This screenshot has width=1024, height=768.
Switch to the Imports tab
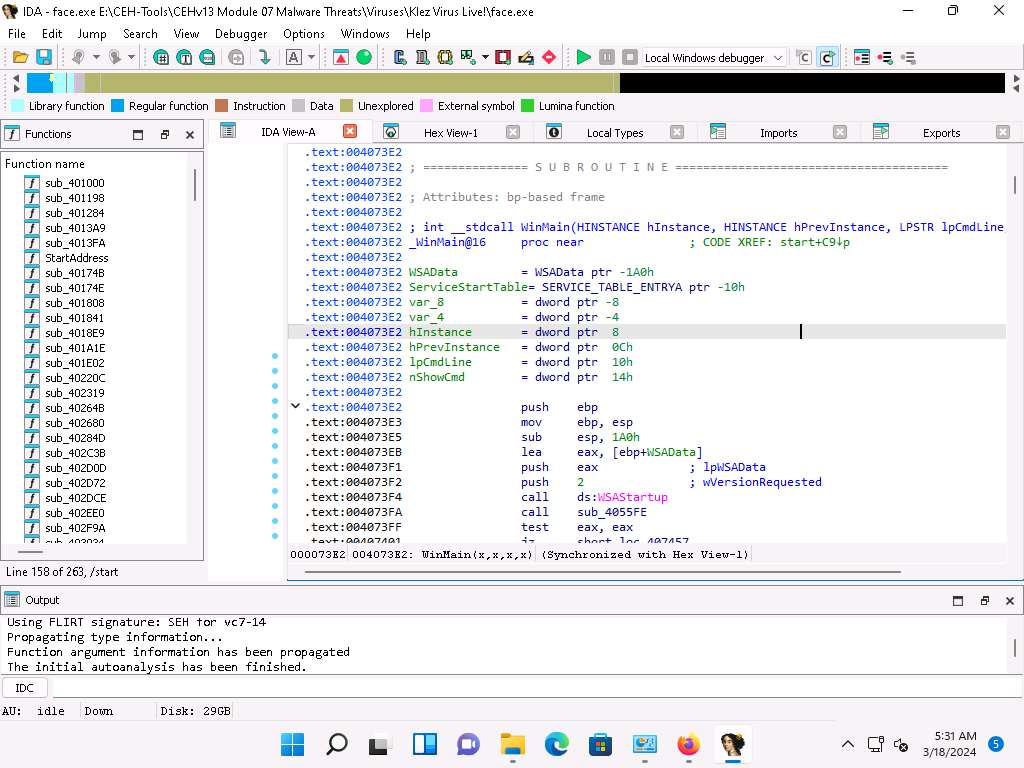coord(778,132)
